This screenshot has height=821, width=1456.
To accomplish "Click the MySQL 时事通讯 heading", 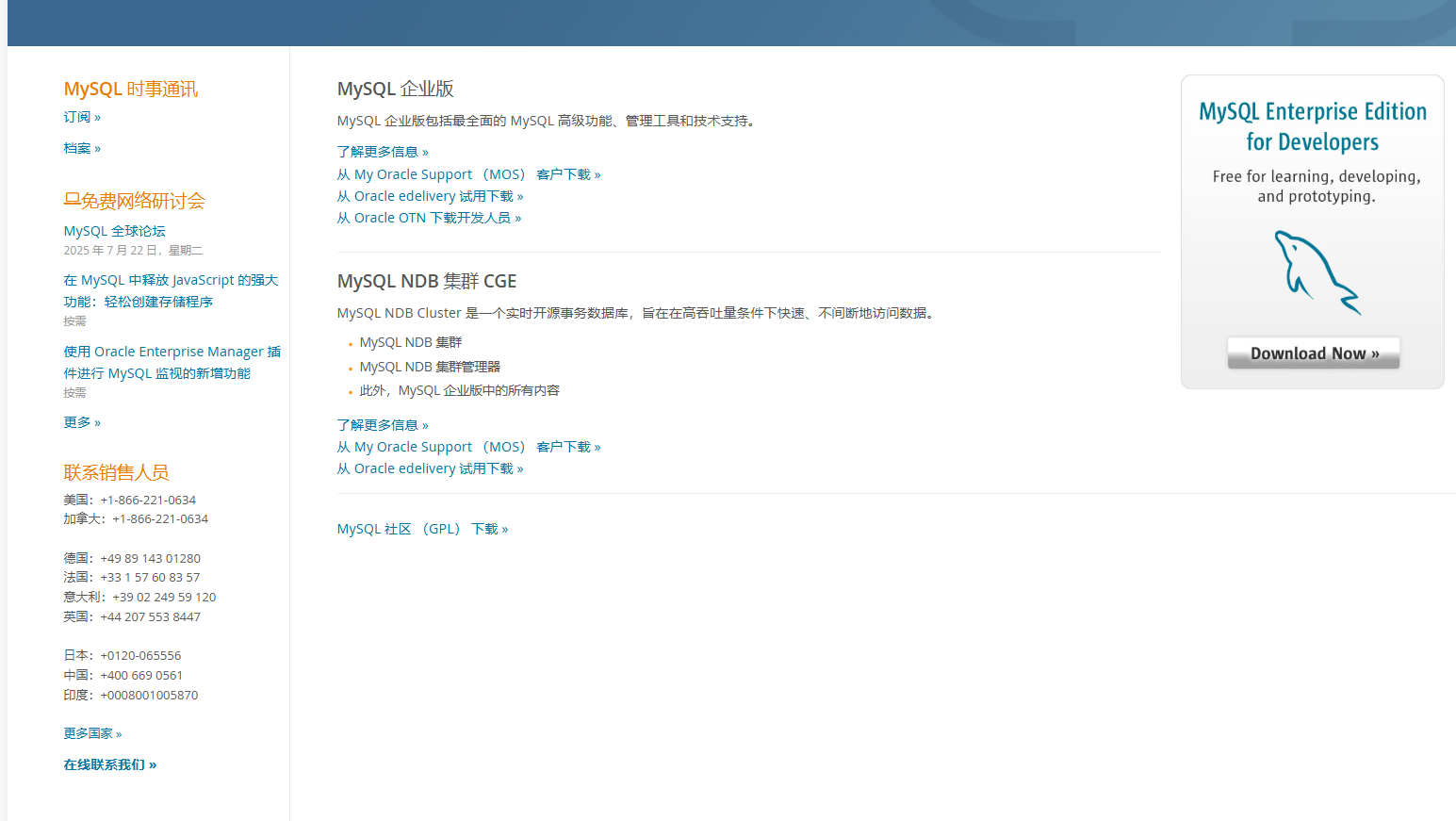I will [131, 89].
